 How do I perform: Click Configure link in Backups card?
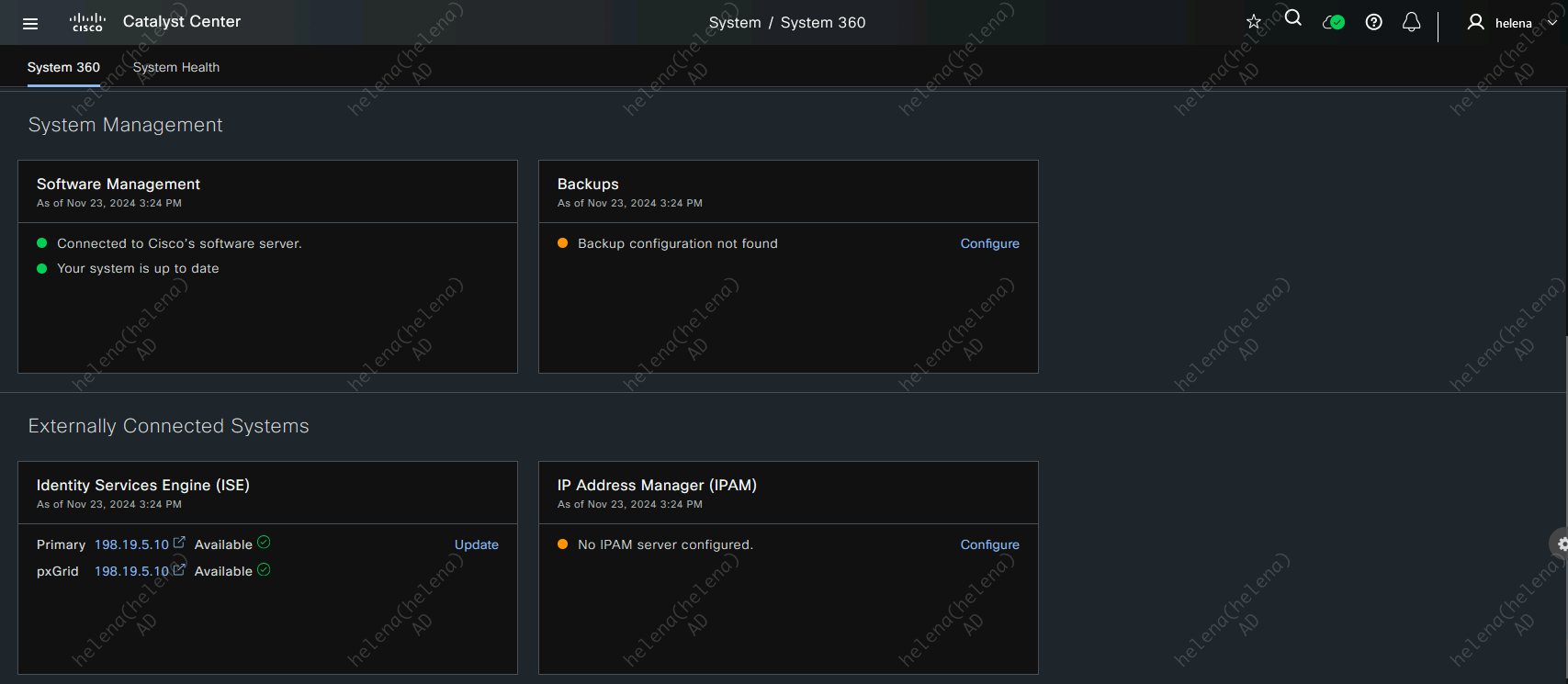(989, 243)
